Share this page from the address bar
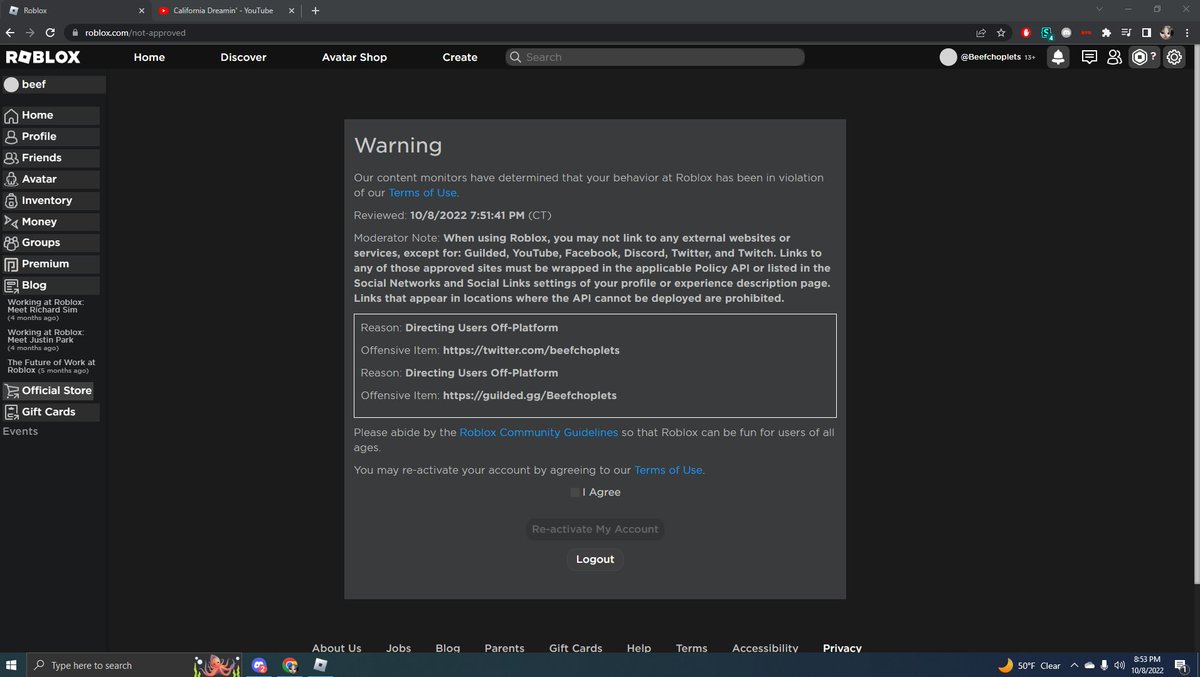1200x677 pixels. [x=981, y=32]
